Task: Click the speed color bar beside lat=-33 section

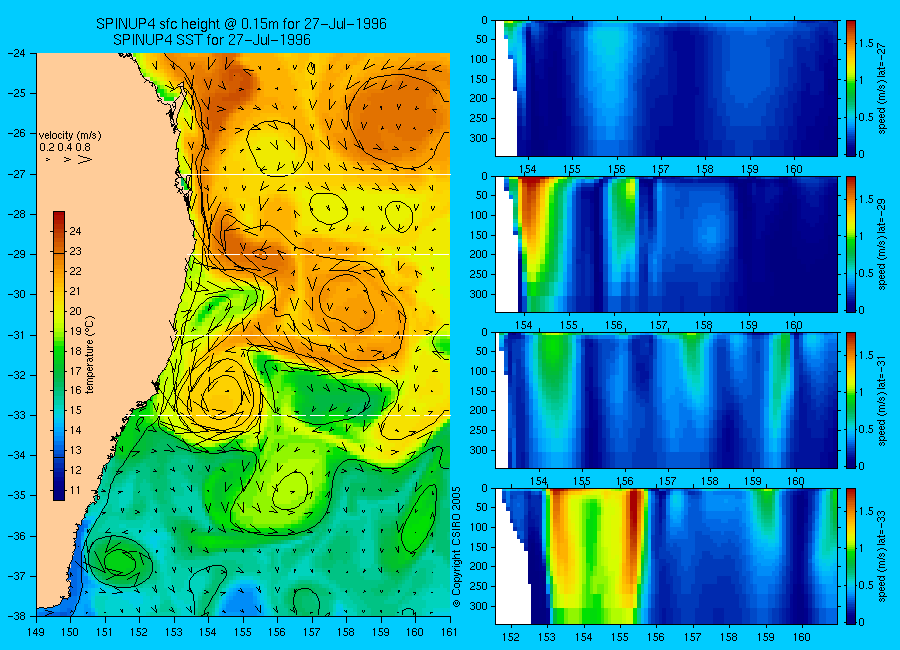Action: pyautogui.click(x=850, y=556)
